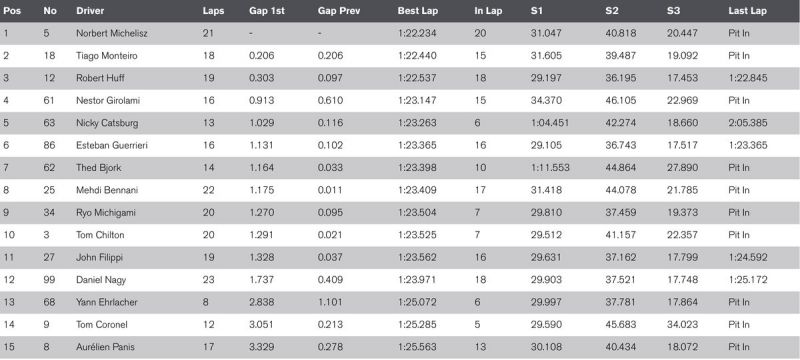This screenshot has width=800, height=360.
Task: Select Yann Ehrlacher's Pit In status
Action: coord(739,302)
